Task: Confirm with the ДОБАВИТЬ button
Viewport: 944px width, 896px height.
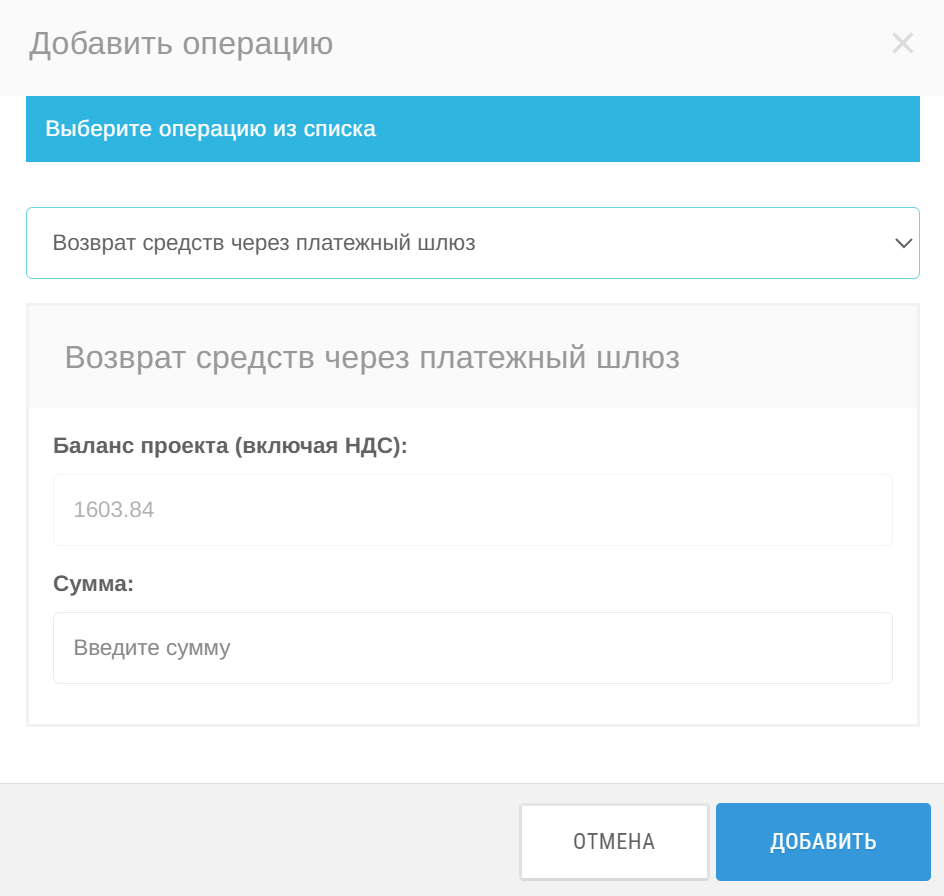Action: pos(823,842)
